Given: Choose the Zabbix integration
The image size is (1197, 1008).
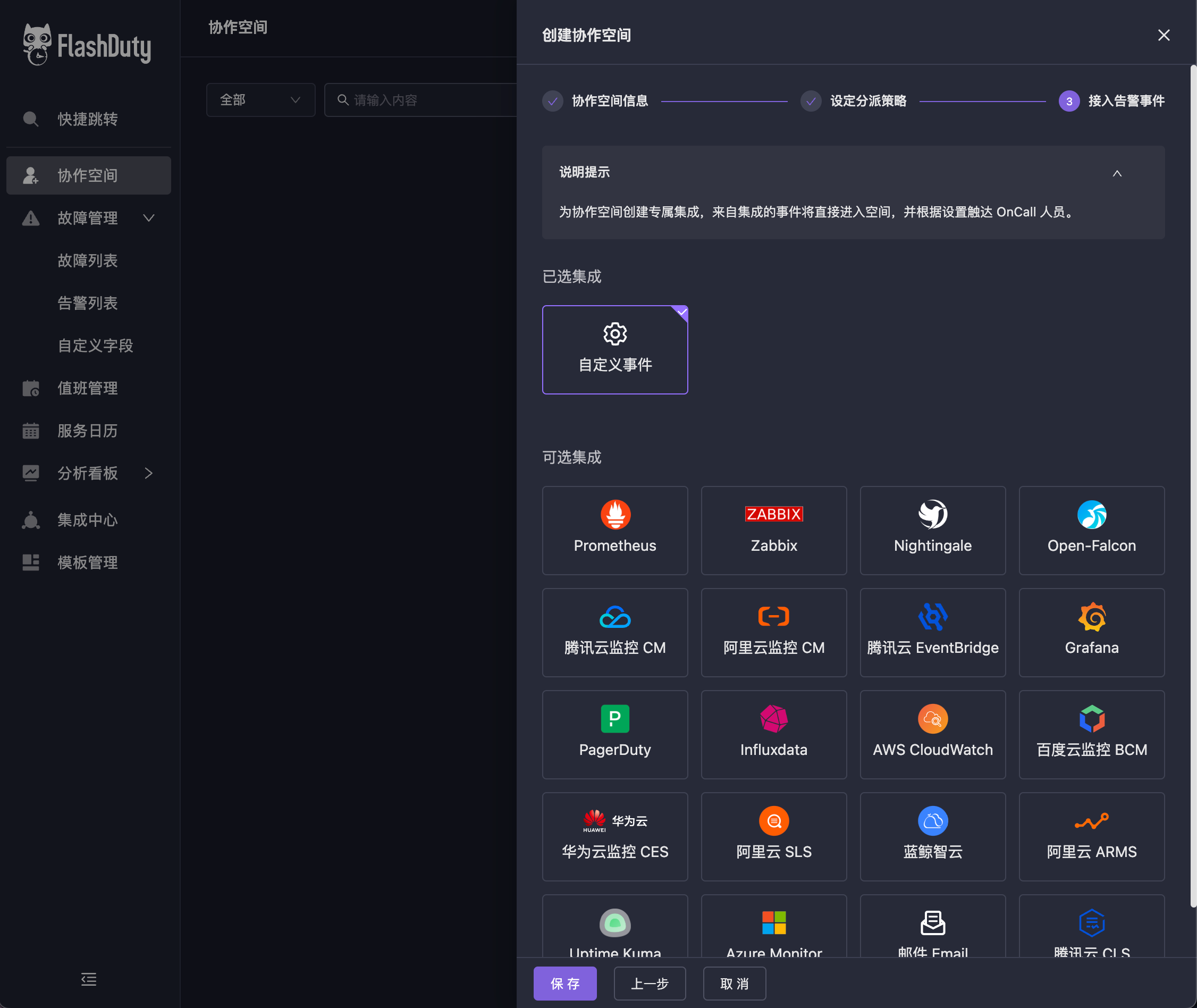Looking at the screenshot, I should (773, 530).
